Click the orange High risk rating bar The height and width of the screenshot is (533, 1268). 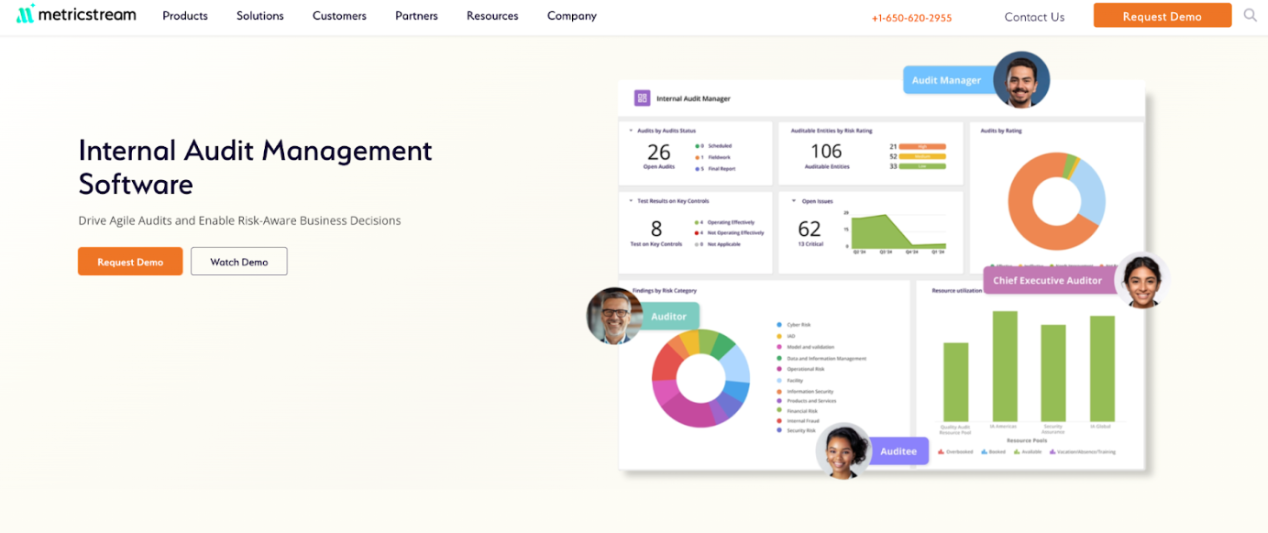(922, 146)
